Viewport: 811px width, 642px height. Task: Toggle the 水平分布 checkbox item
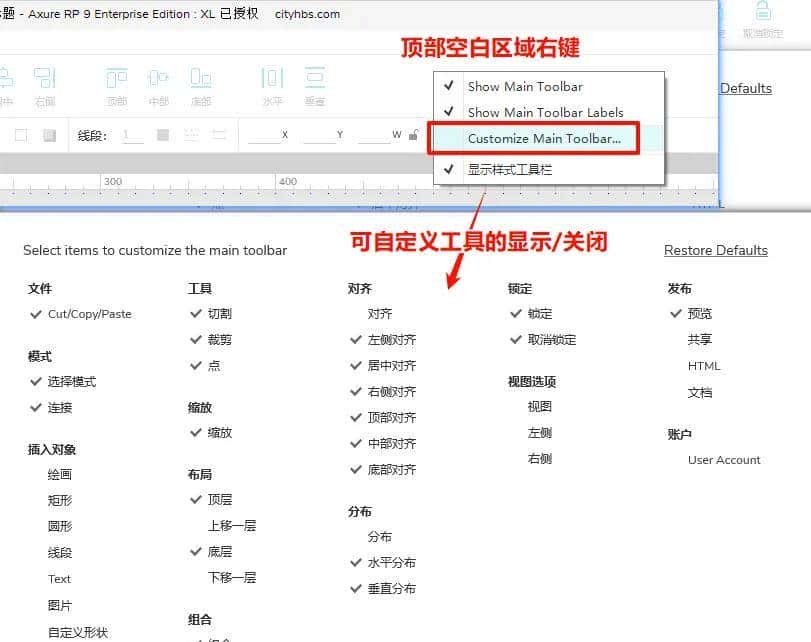click(391, 563)
